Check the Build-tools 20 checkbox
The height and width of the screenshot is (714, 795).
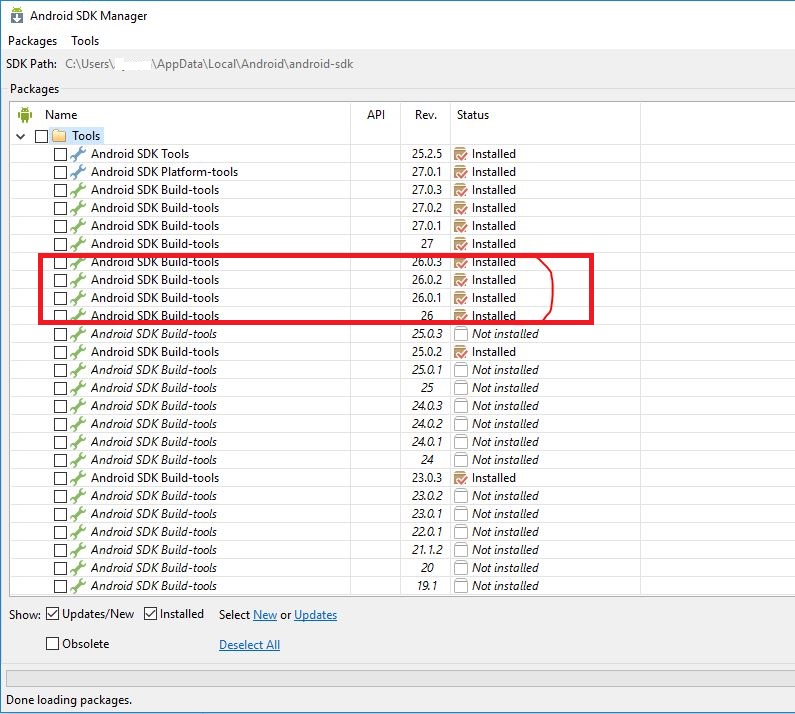pos(60,568)
